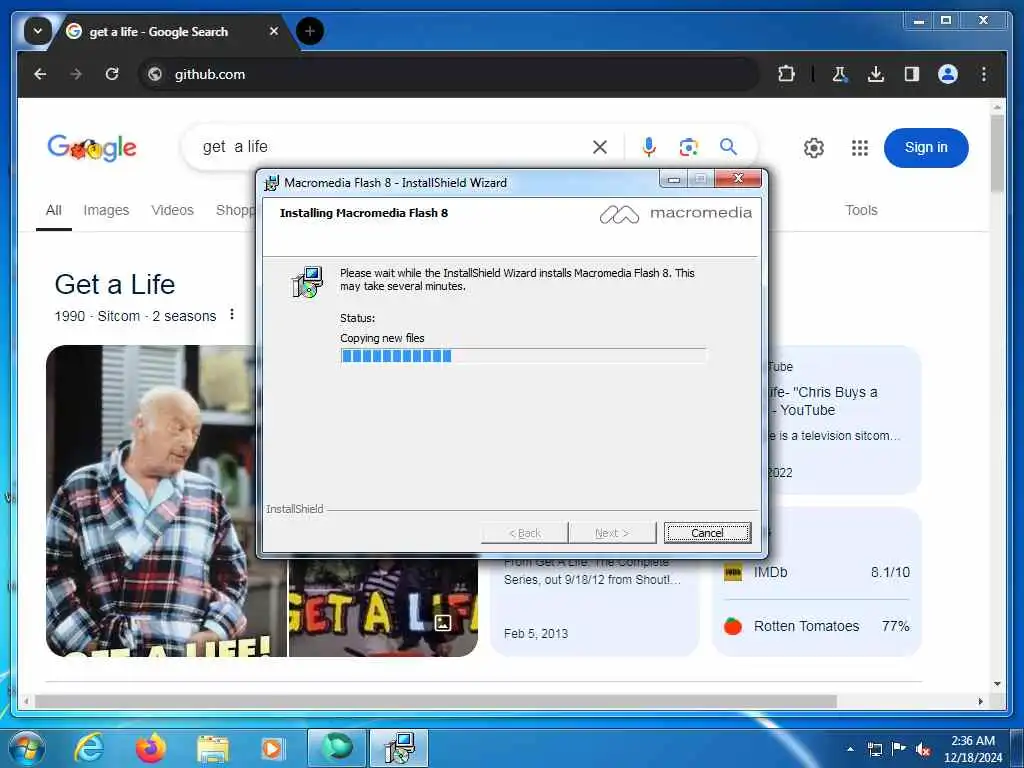Image resolution: width=1024 pixels, height=768 pixels.
Task: Close the 'get a life - Google Search' tab
Action: [x=274, y=31]
